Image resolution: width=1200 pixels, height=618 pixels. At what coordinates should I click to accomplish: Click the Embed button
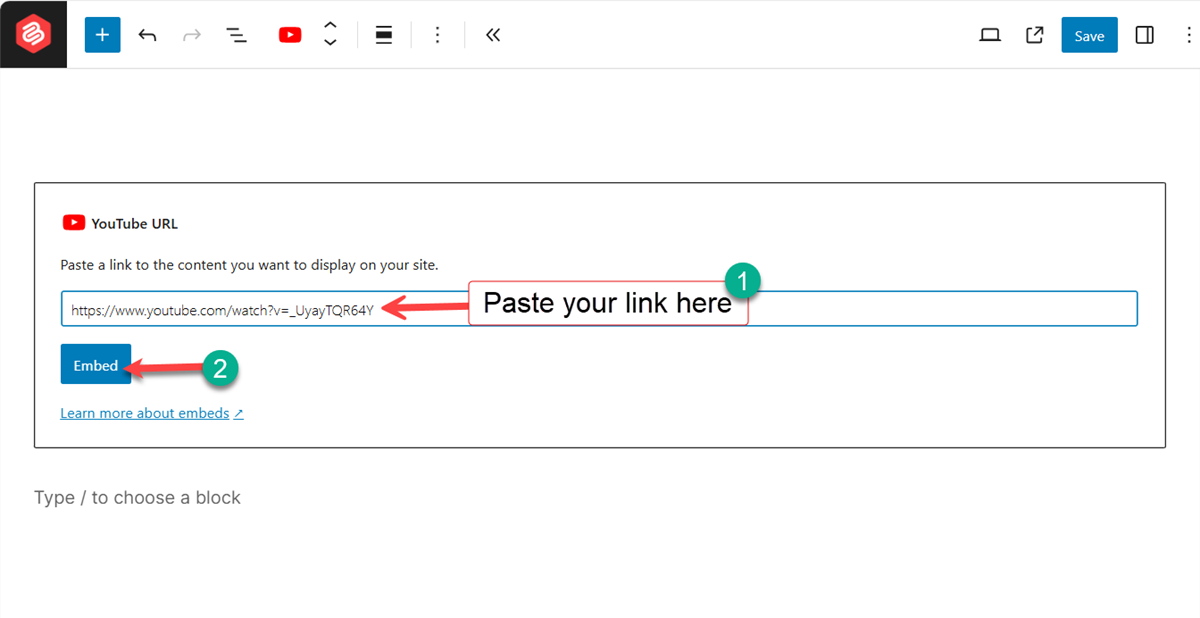[x=96, y=364]
